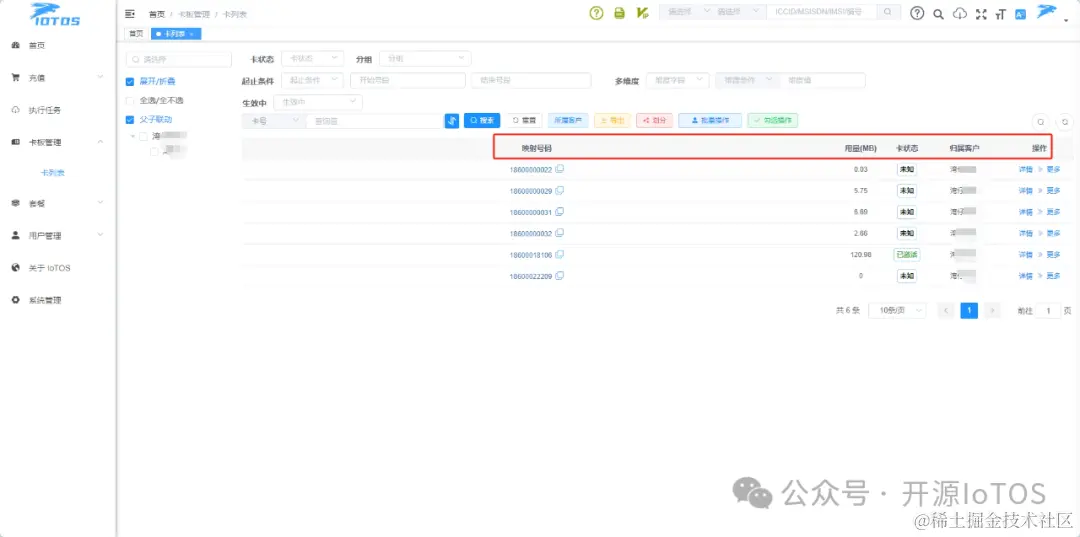Click the tree filter search input
This screenshot has height=537, width=1080.
[178, 59]
